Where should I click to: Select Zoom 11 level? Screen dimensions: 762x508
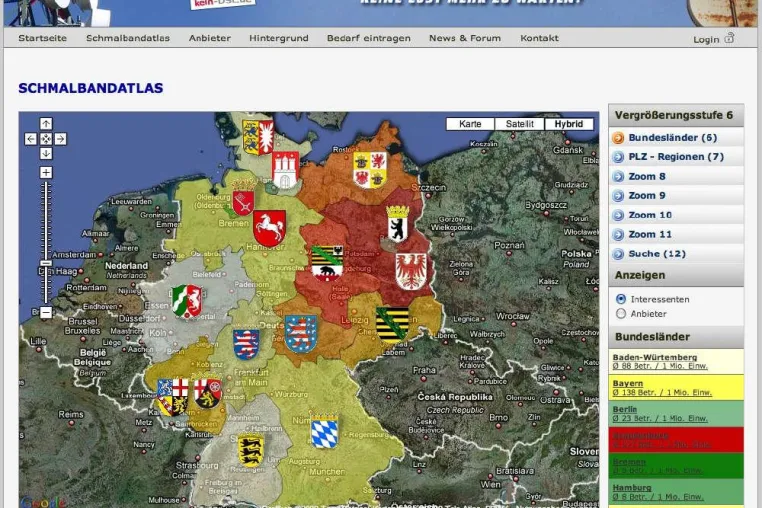coord(676,234)
